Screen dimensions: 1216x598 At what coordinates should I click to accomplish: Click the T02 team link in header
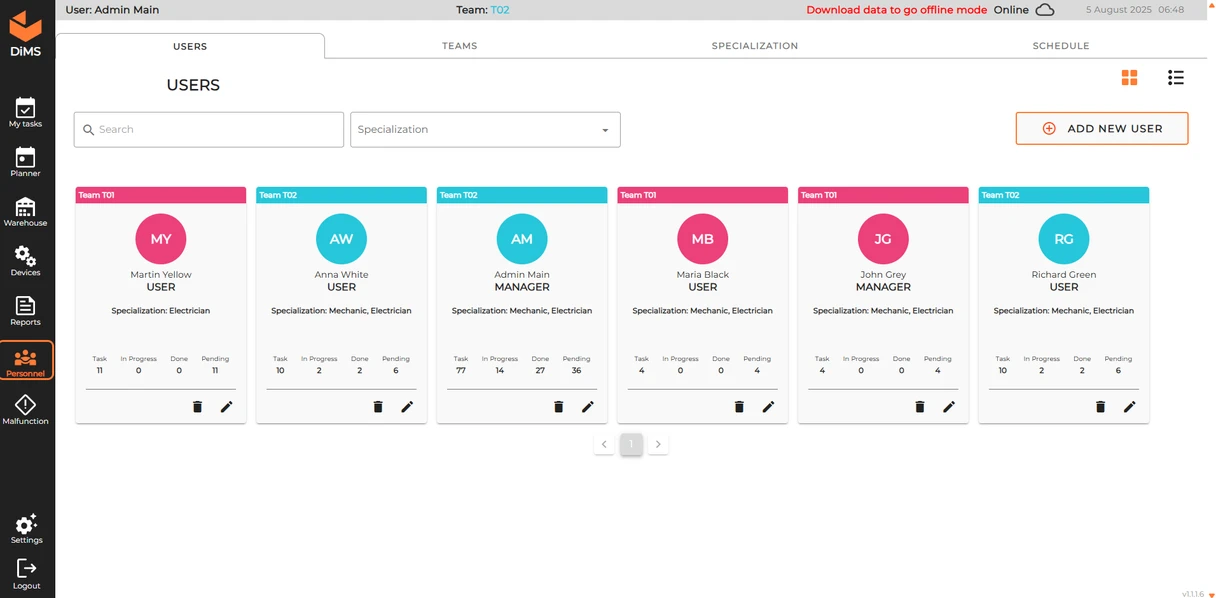499,10
